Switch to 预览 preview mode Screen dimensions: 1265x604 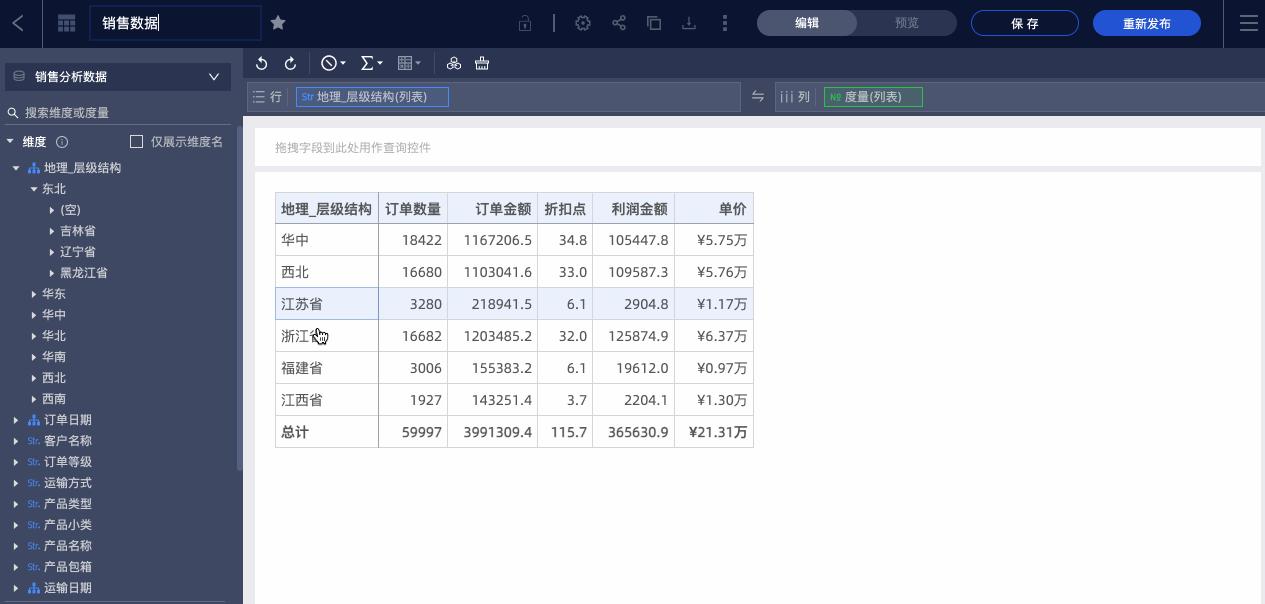point(906,22)
